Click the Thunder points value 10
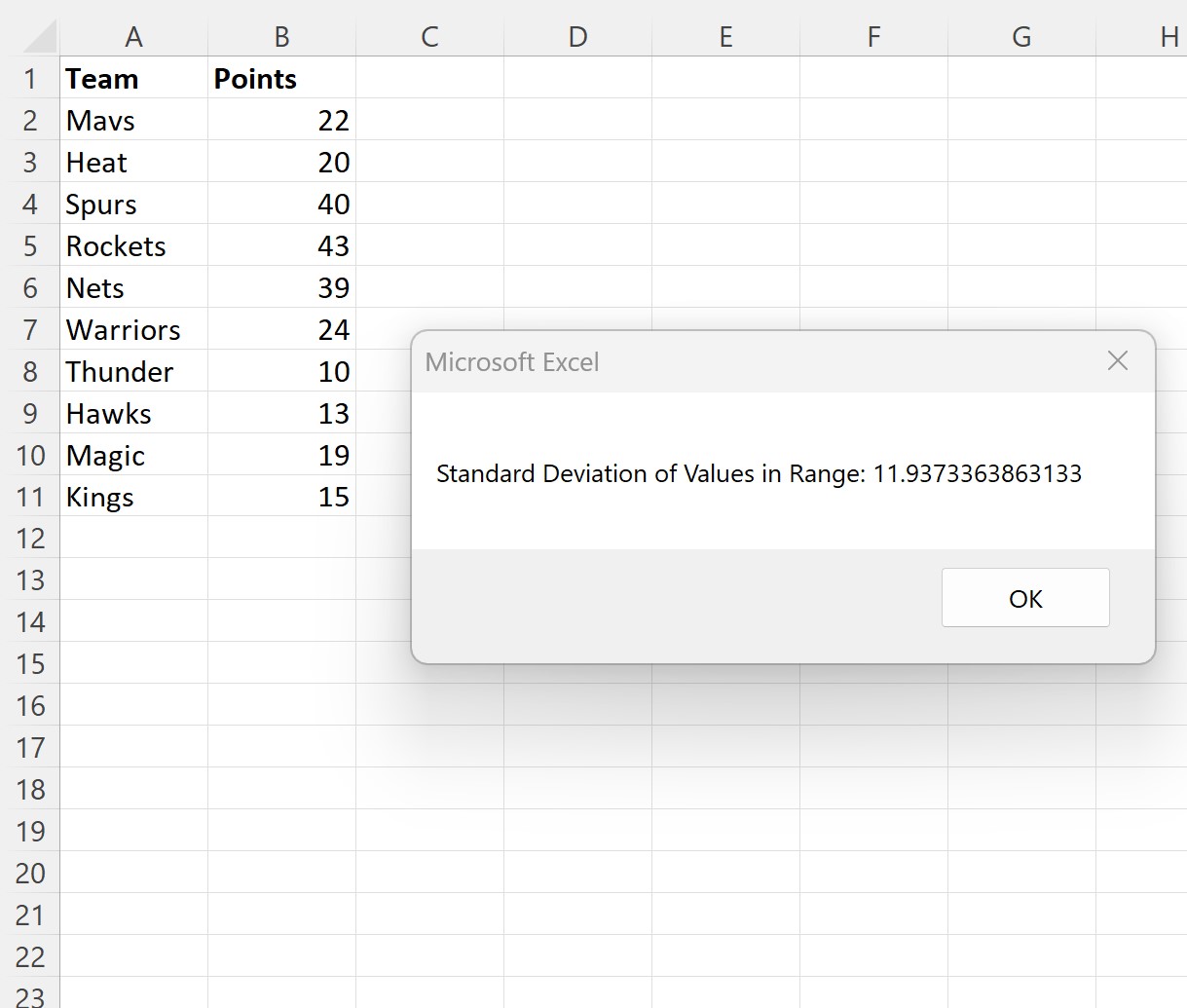This screenshot has width=1187, height=1008. coord(282,371)
